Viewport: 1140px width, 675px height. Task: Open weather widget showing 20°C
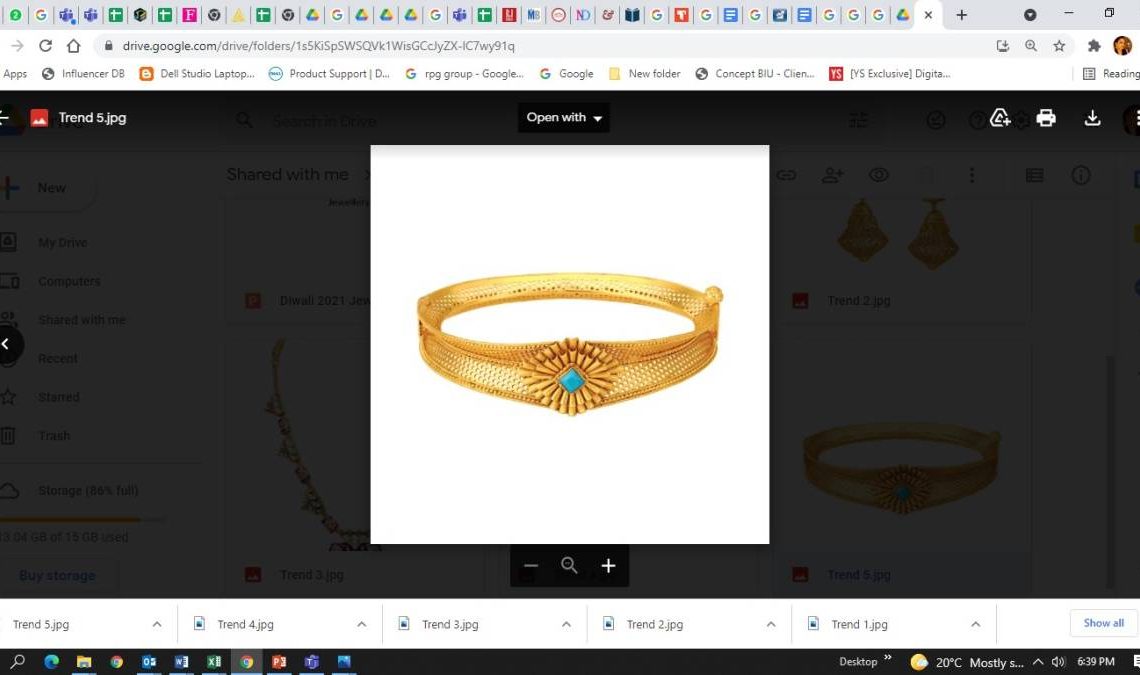pos(968,662)
